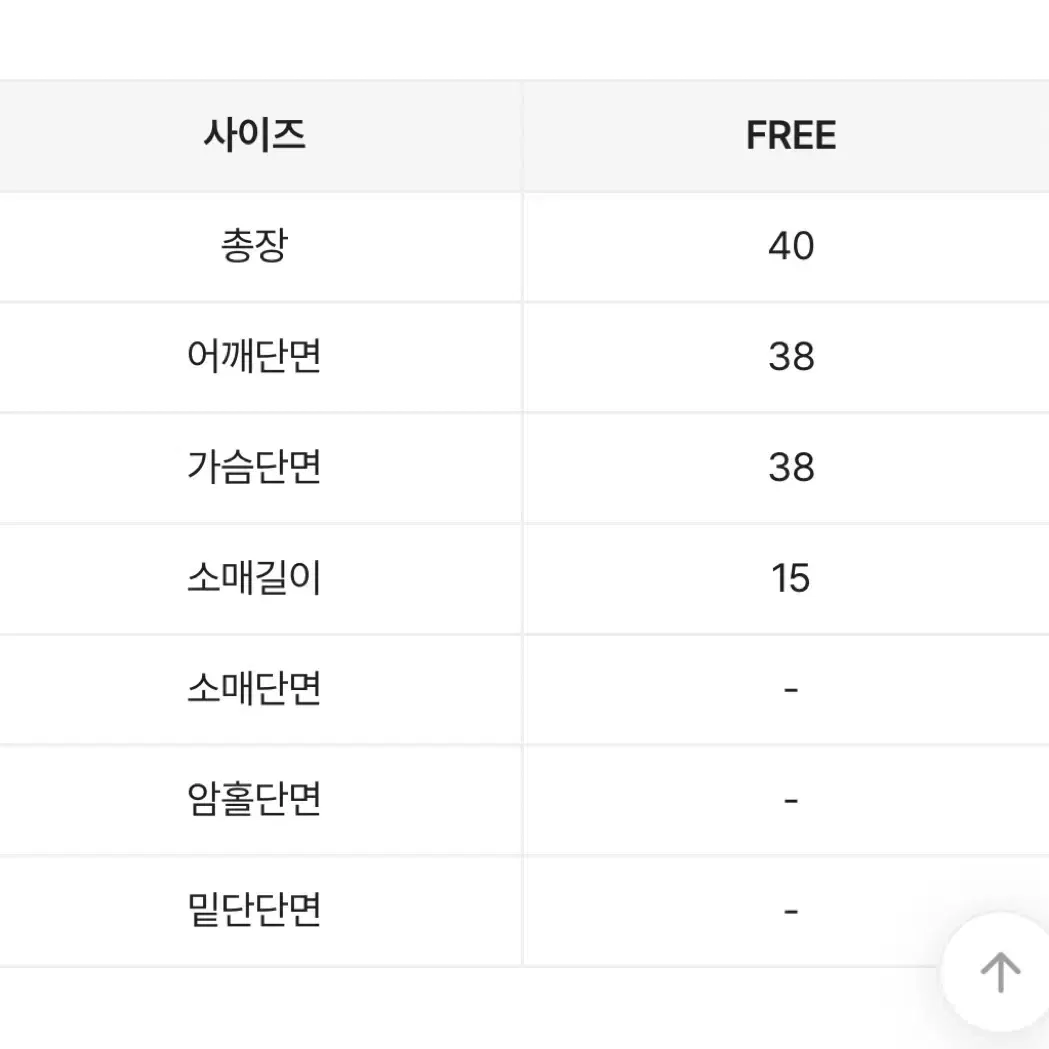Click the 어깨단면 row label
This screenshot has width=1049, height=1049.
(254, 357)
